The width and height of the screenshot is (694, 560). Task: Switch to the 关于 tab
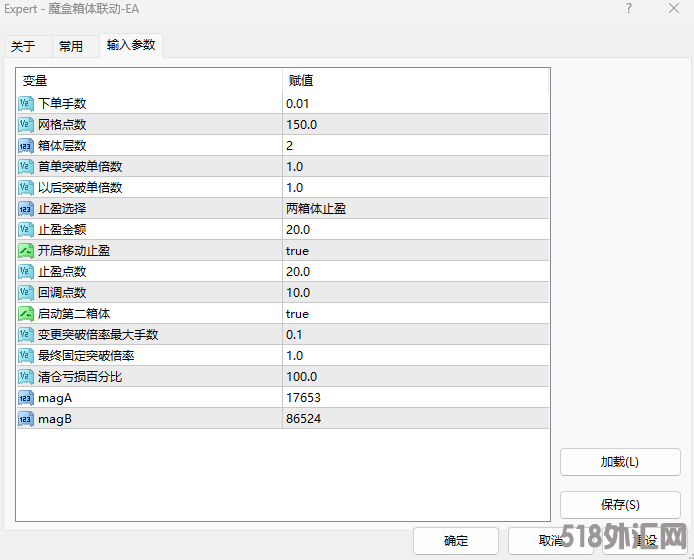(28, 46)
